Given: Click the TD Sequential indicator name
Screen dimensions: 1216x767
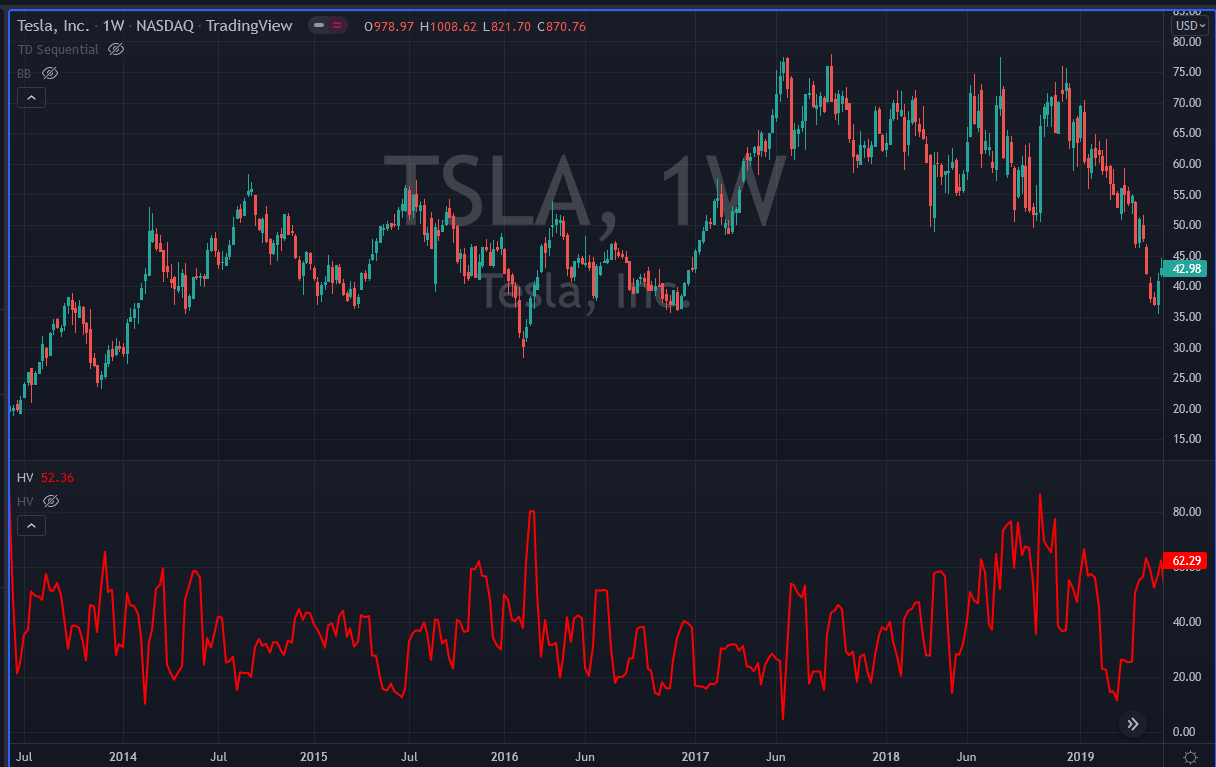Looking at the screenshot, I should pos(58,49).
